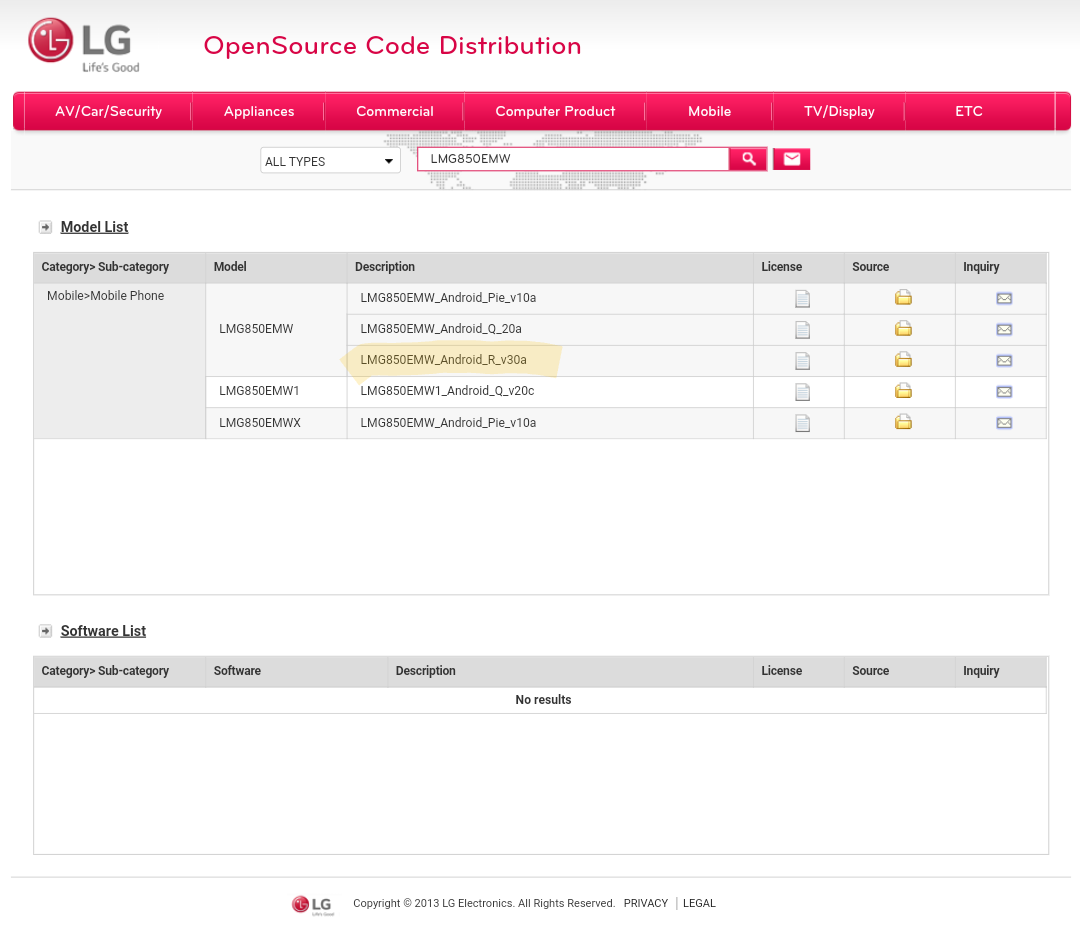Open license for LMG850EMW_Android_R_v30a
Image resolution: width=1080 pixels, height=934 pixels.
(x=802, y=360)
